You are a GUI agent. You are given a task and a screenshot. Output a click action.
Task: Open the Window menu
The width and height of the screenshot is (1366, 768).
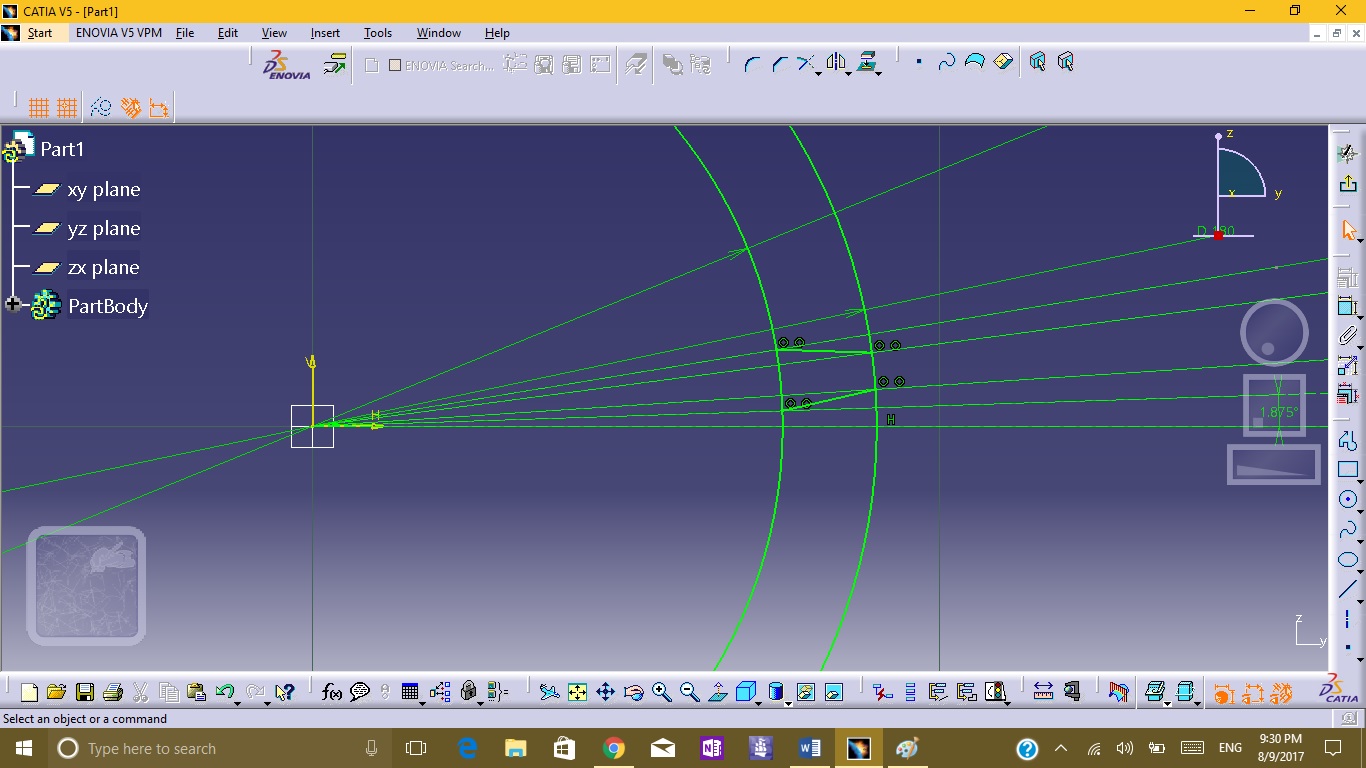439,33
